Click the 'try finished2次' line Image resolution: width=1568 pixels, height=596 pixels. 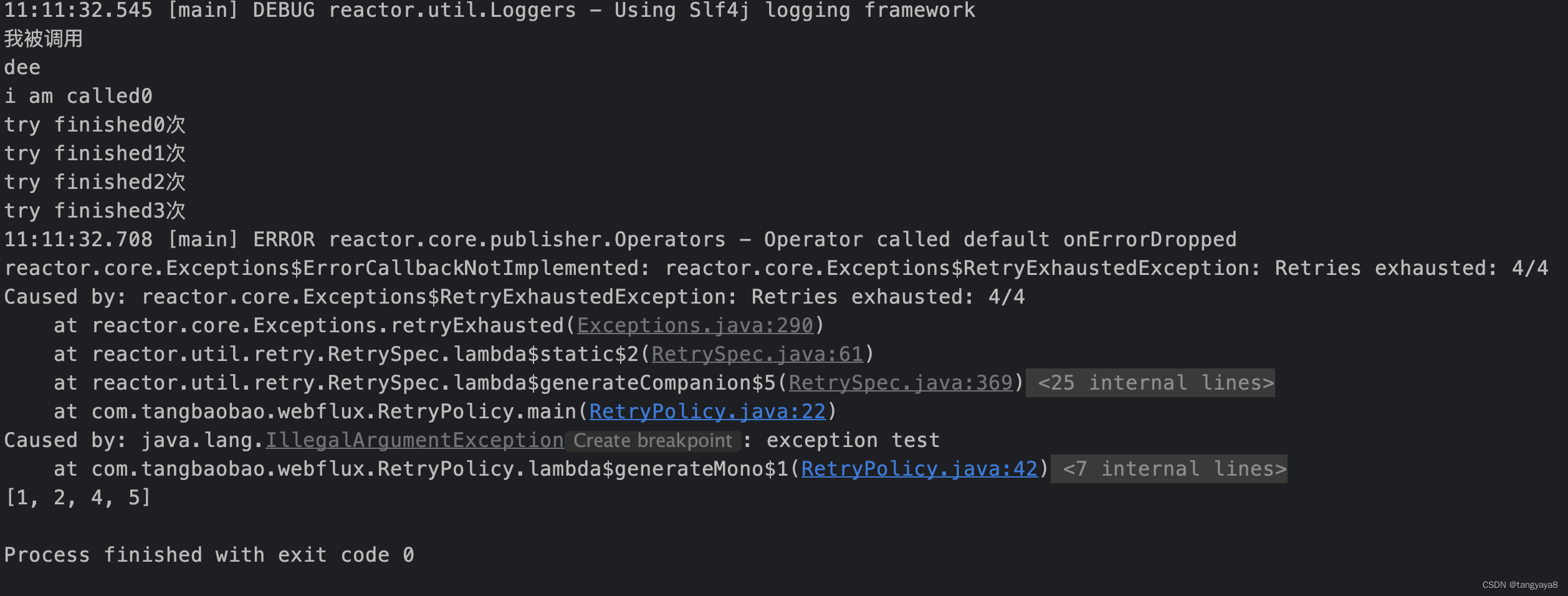[95, 182]
